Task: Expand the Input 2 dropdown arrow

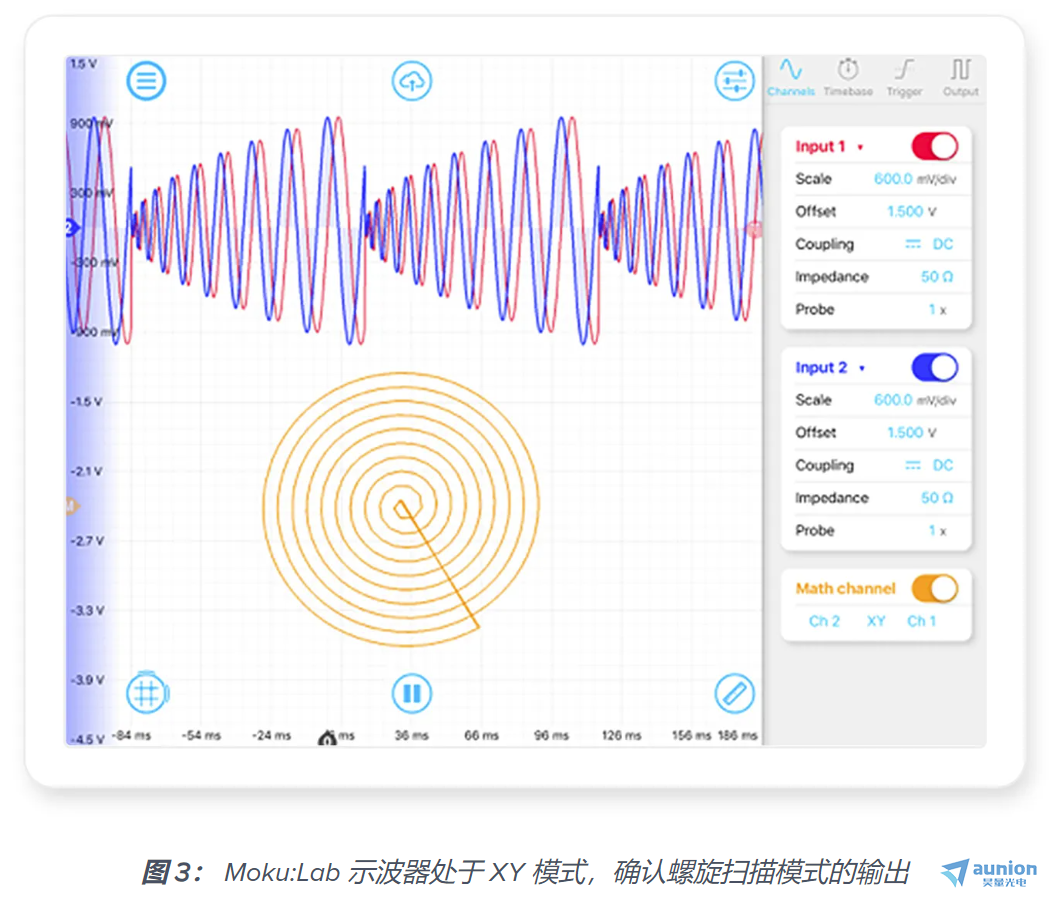Action: click(862, 368)
